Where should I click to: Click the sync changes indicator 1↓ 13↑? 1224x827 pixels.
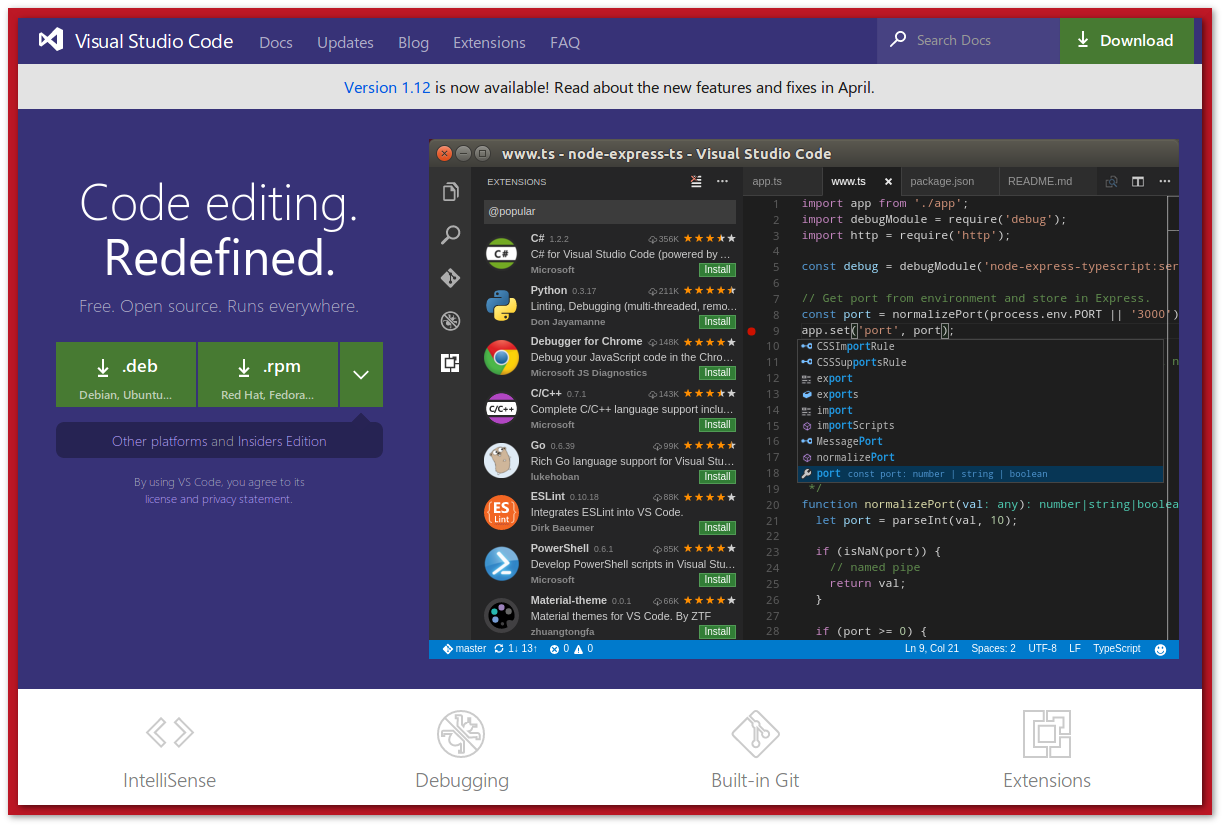coord(516,649)
